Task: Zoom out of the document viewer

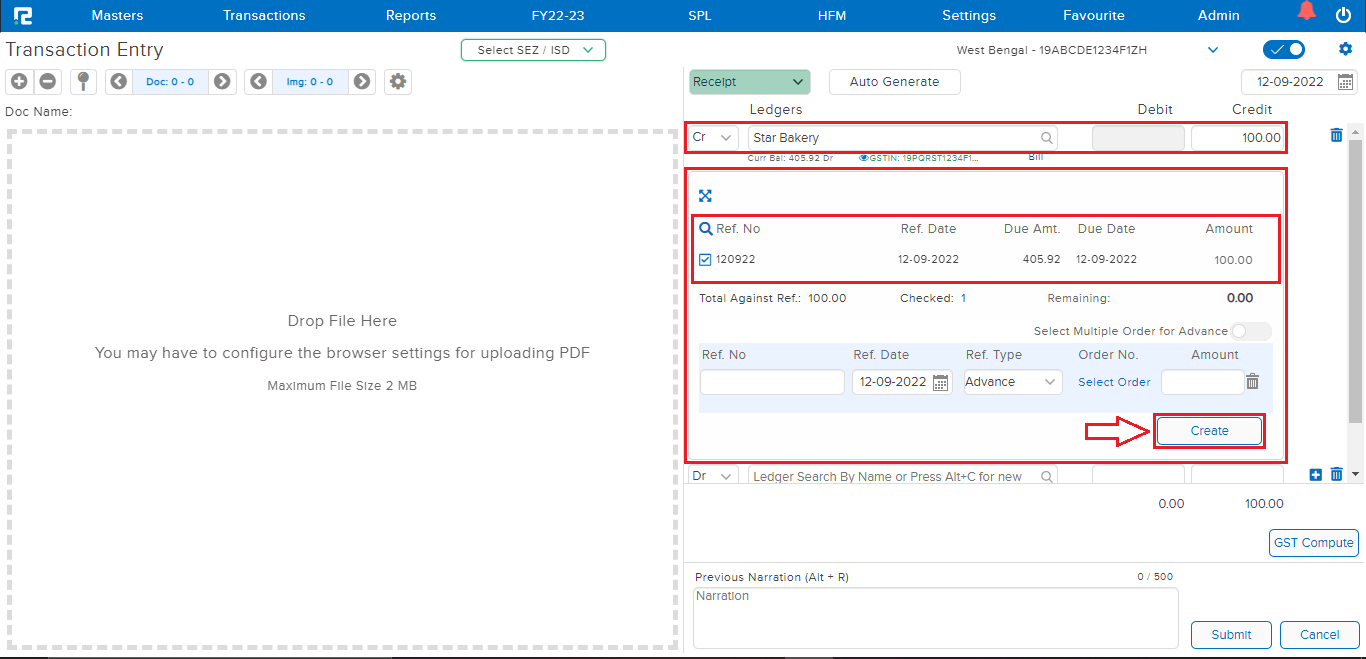Action: [46, 81]
